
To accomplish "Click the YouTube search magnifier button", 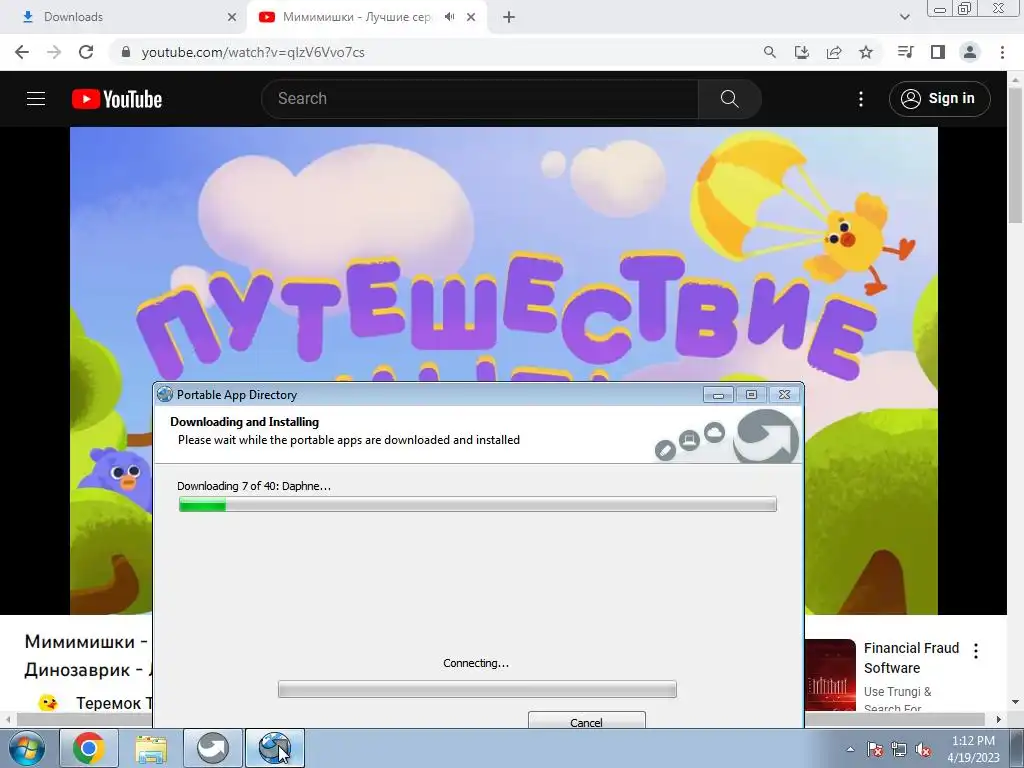I will coord(729,99).
